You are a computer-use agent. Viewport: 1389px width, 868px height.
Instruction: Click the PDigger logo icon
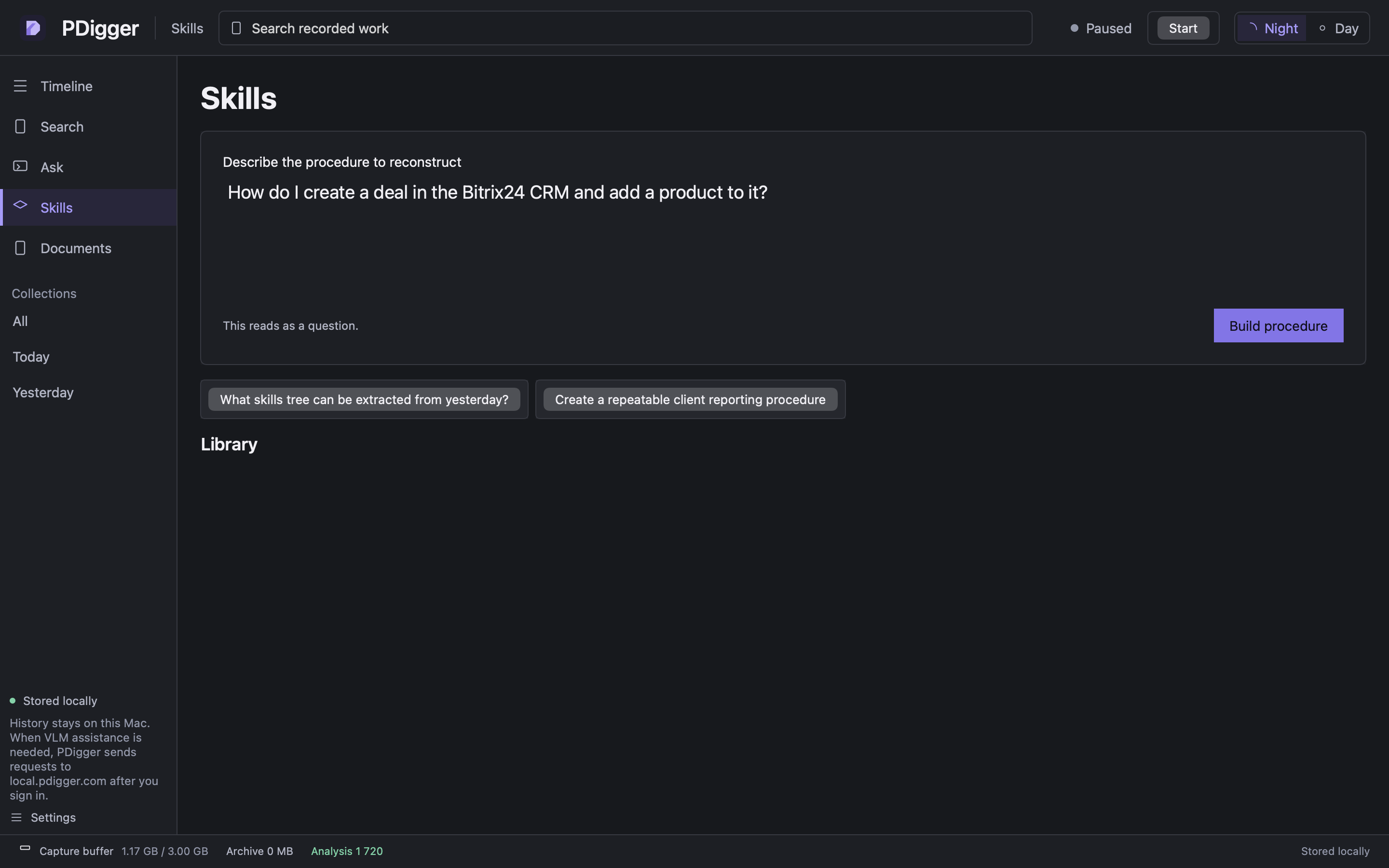pos(33,27)
